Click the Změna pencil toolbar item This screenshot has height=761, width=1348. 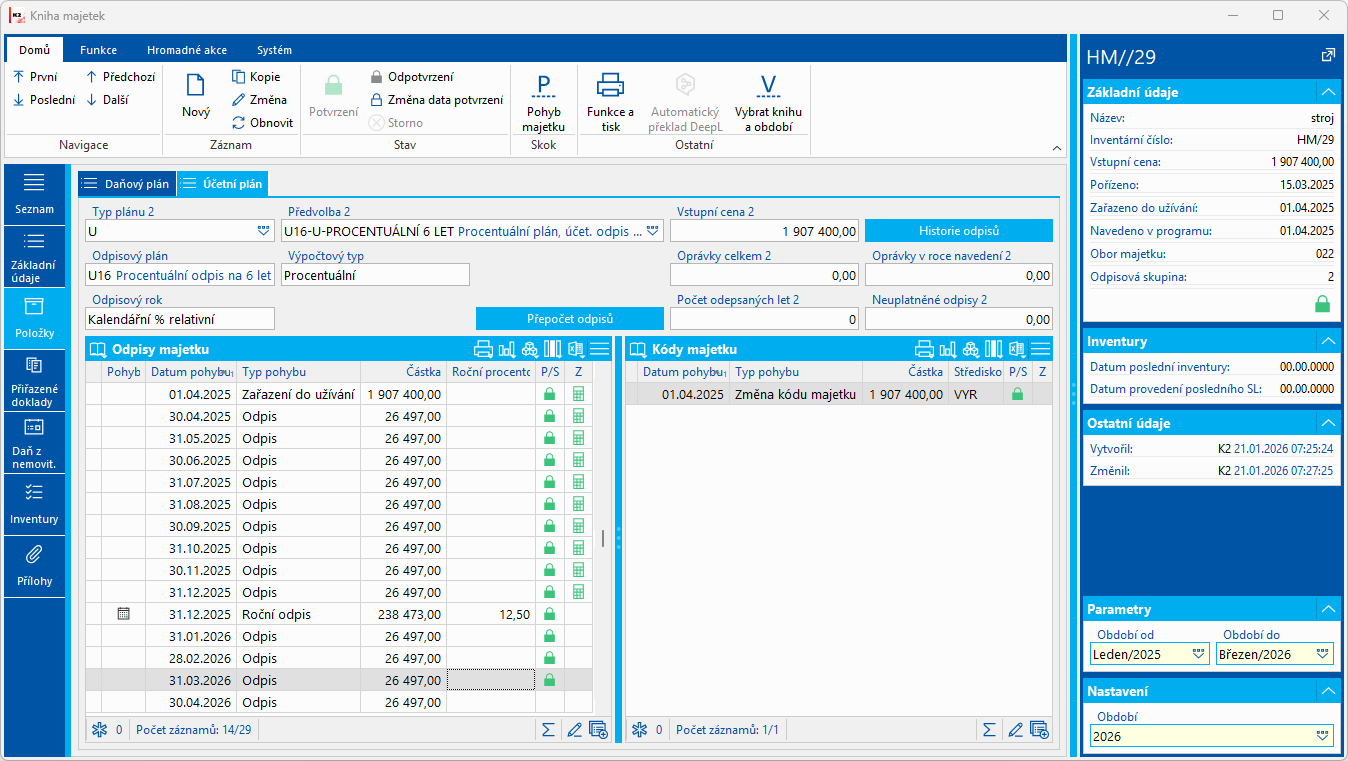coord(260,99)
